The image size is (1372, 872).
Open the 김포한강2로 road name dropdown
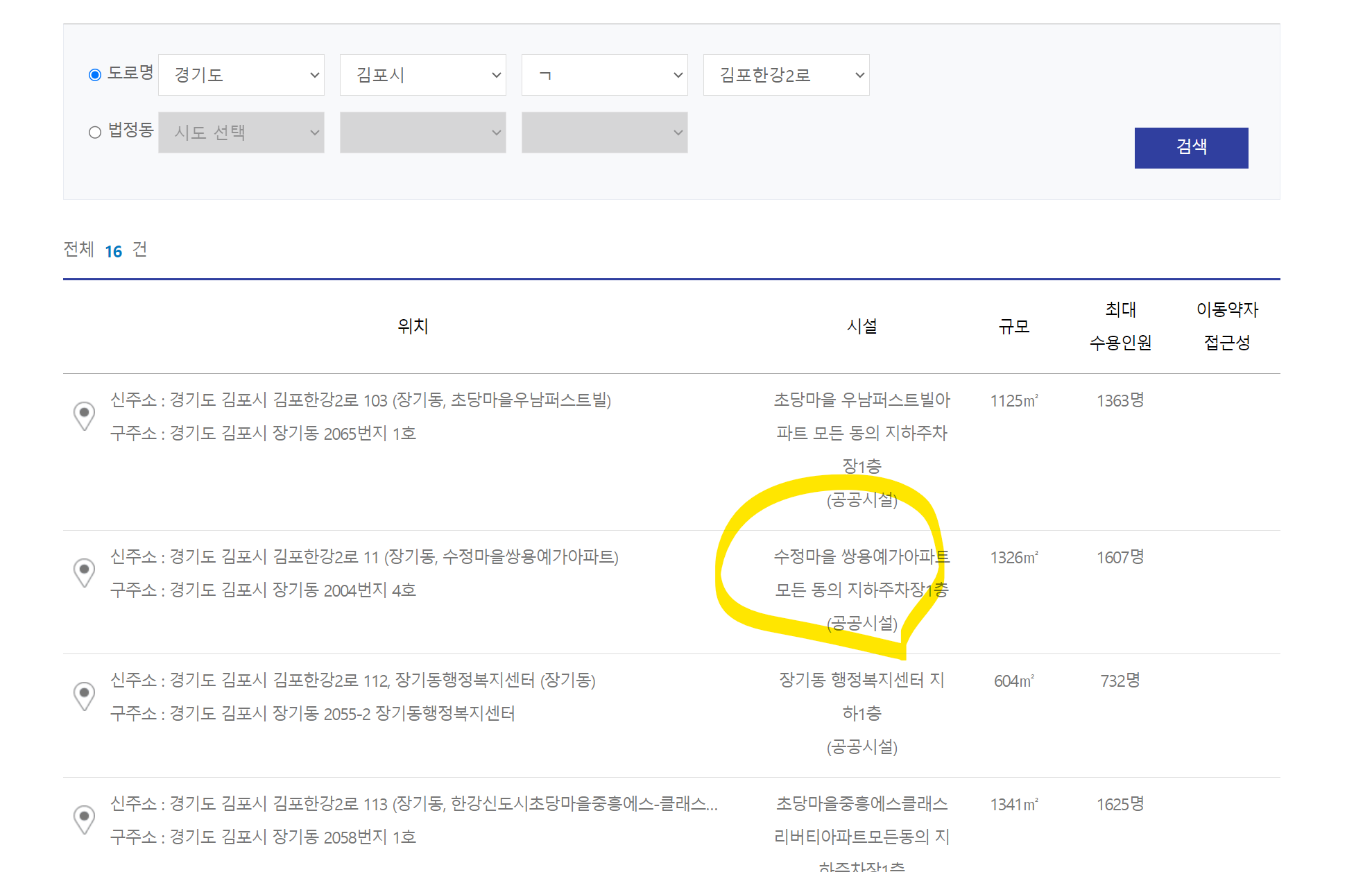point(786,75)
